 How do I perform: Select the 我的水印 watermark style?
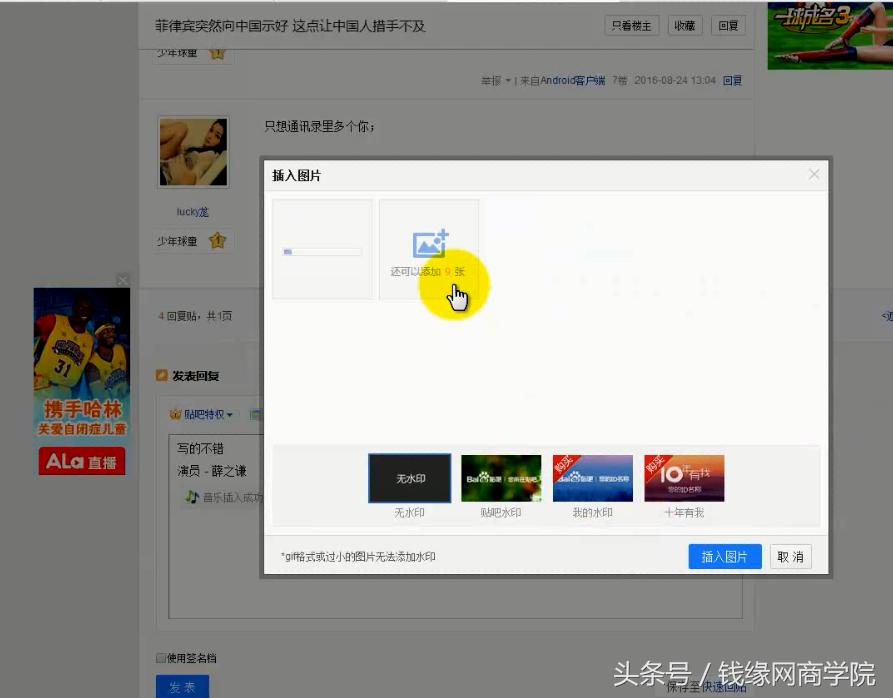point(593,477)
